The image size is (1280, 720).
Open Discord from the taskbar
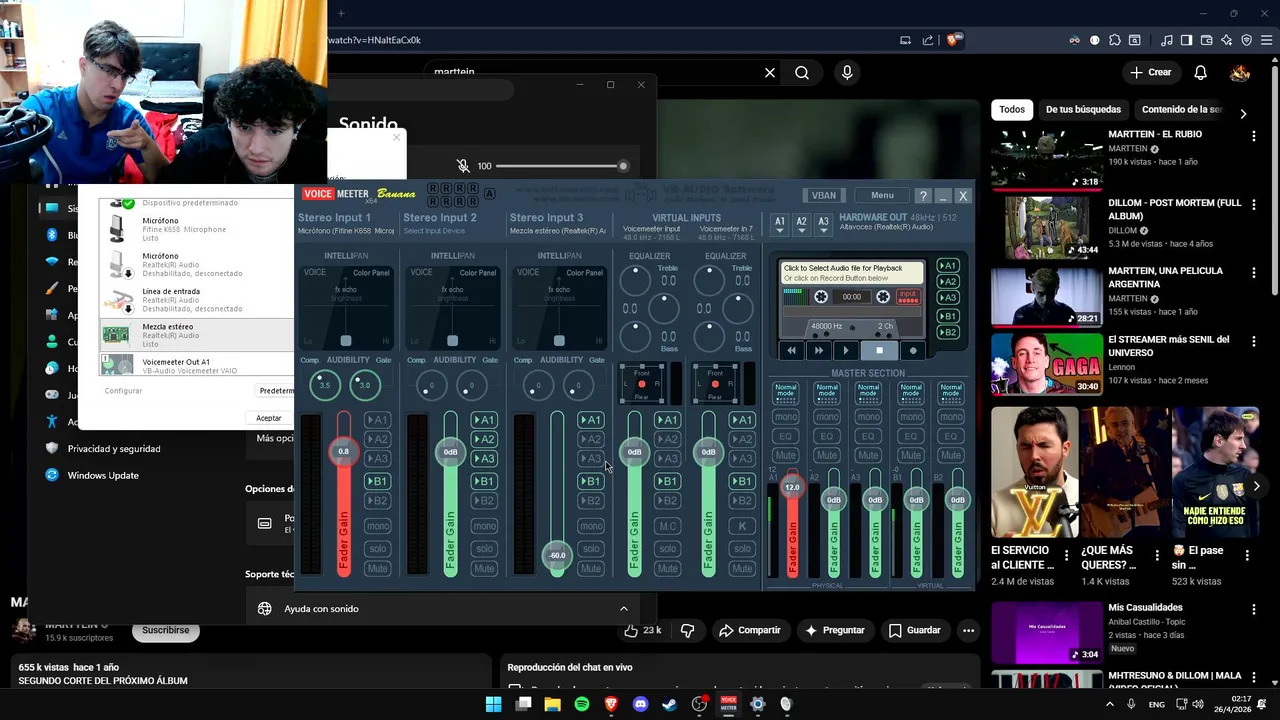[641, 704]
